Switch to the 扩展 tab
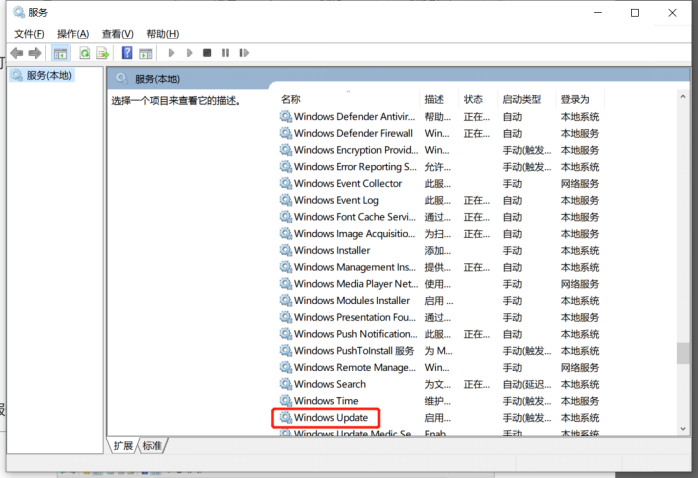Viewport: 698px width, 478px height. pos(123,445)
